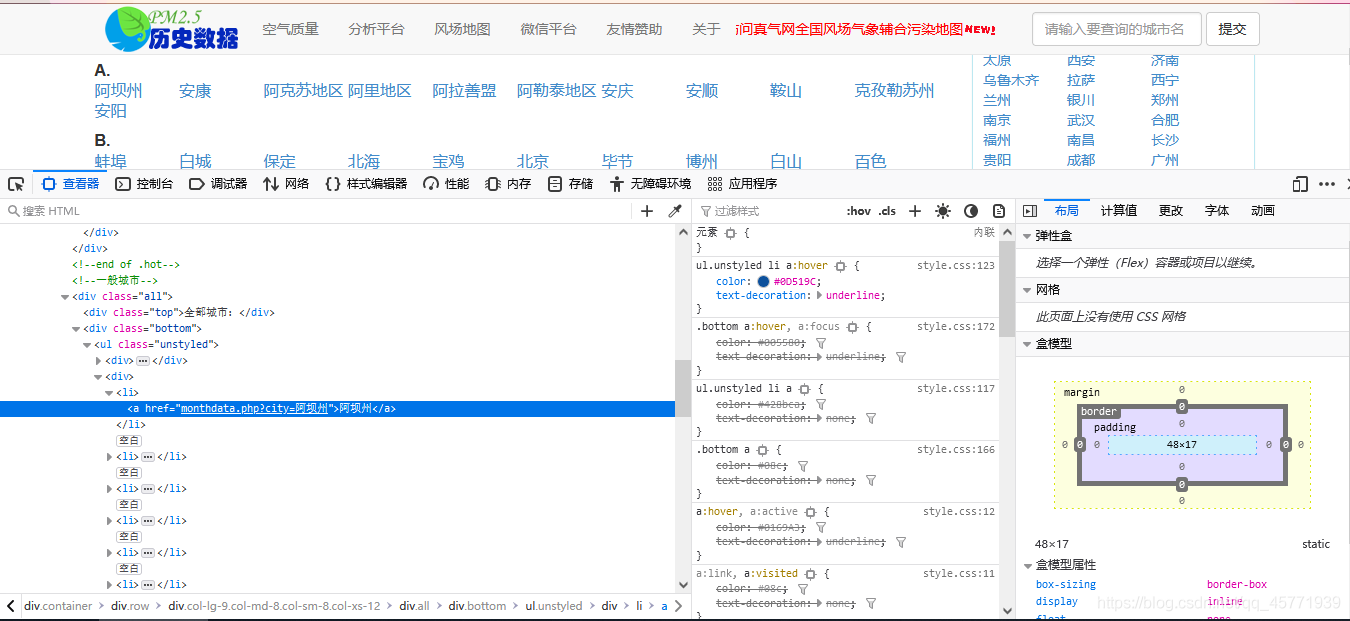Open the 乌鲁木齐 hot city link
This screenshot has width=1350, height=621.
pos(1011,80)
